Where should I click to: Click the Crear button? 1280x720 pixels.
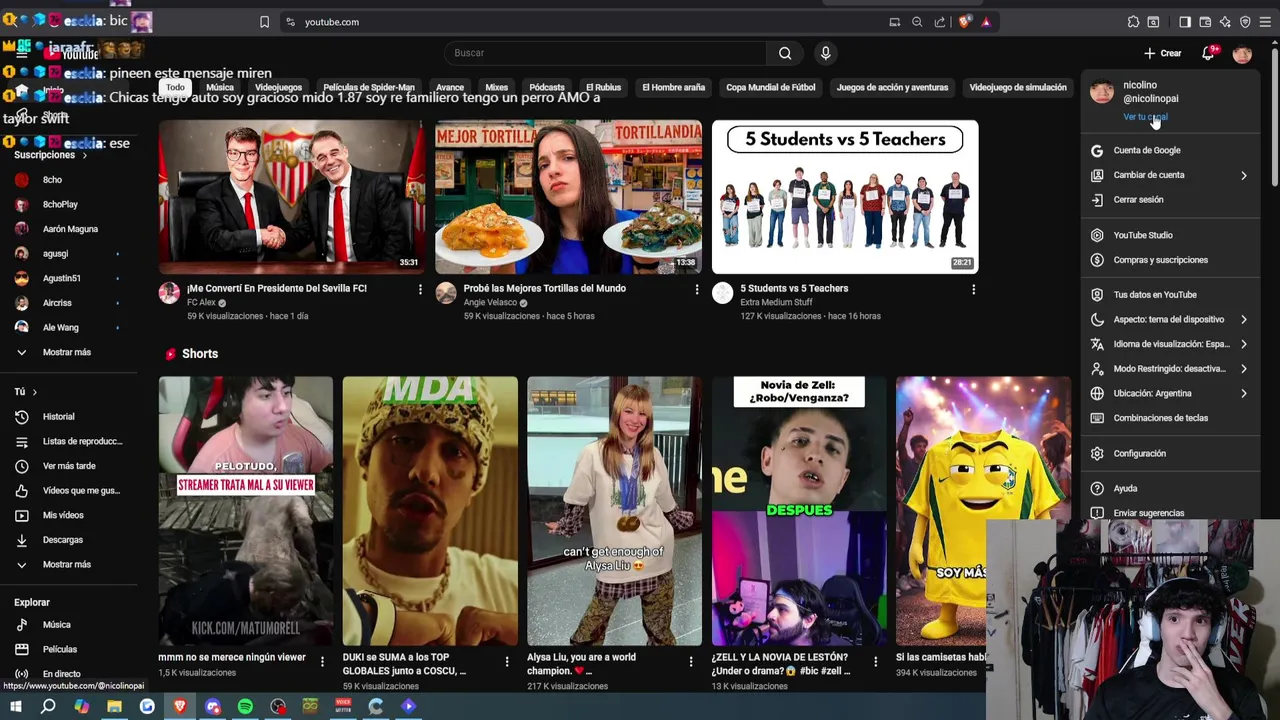[1163, 53]
